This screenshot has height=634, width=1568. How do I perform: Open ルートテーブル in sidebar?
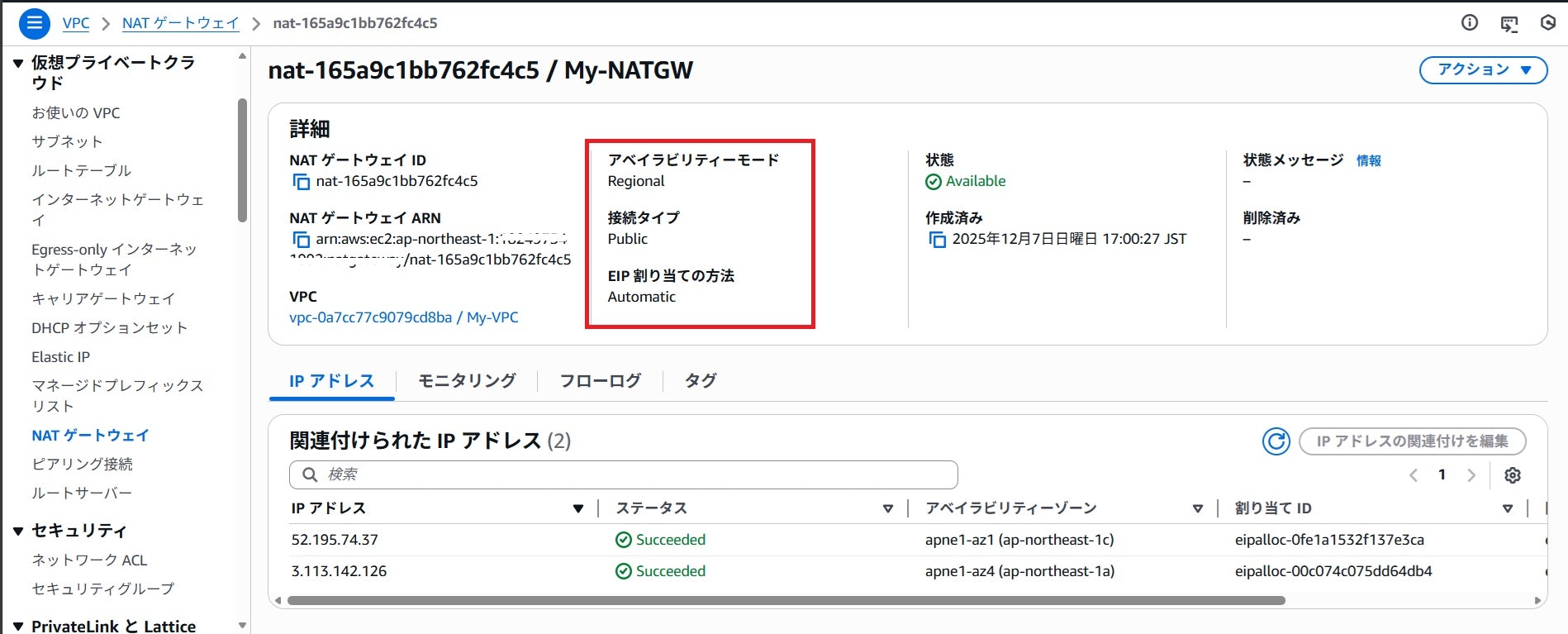[x=82, y=171]
